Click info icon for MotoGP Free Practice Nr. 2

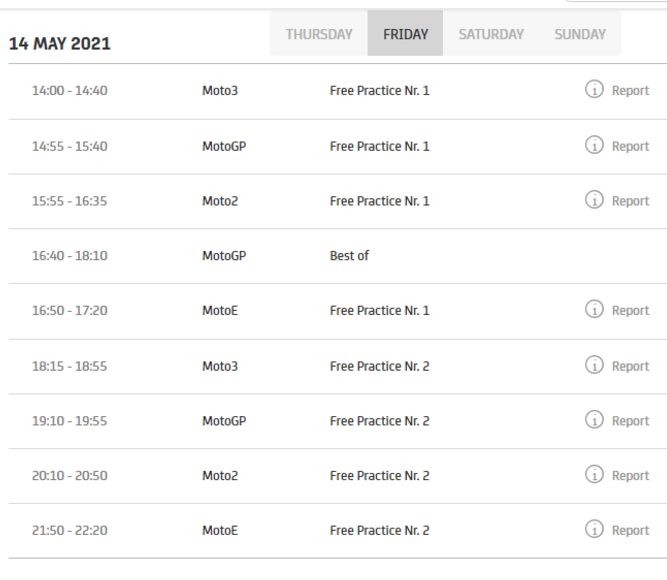coord(594,421)
